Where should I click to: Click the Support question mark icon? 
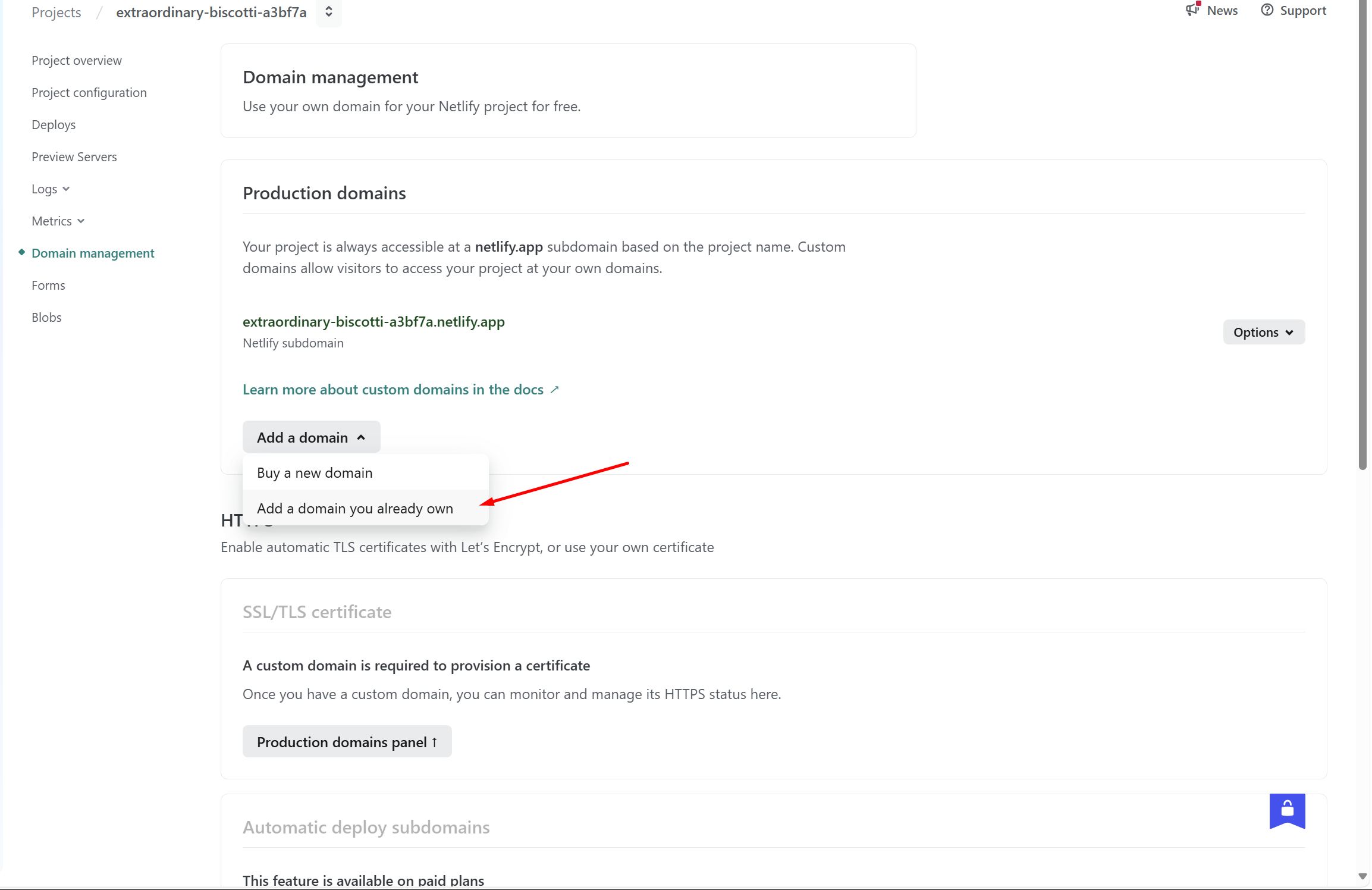[1267, 10]
